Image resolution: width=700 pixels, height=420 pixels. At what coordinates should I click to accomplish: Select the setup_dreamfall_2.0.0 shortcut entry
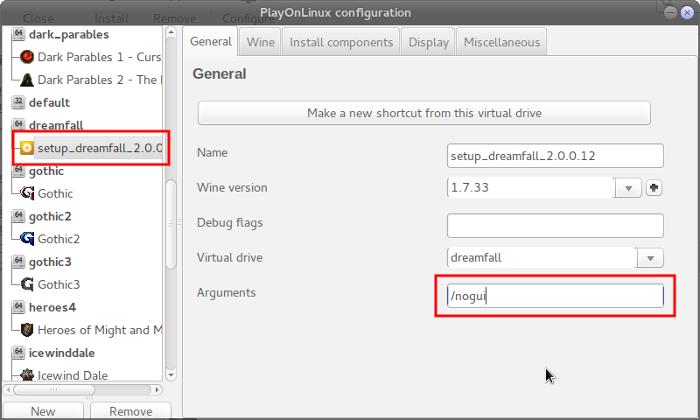coord(100,148)
